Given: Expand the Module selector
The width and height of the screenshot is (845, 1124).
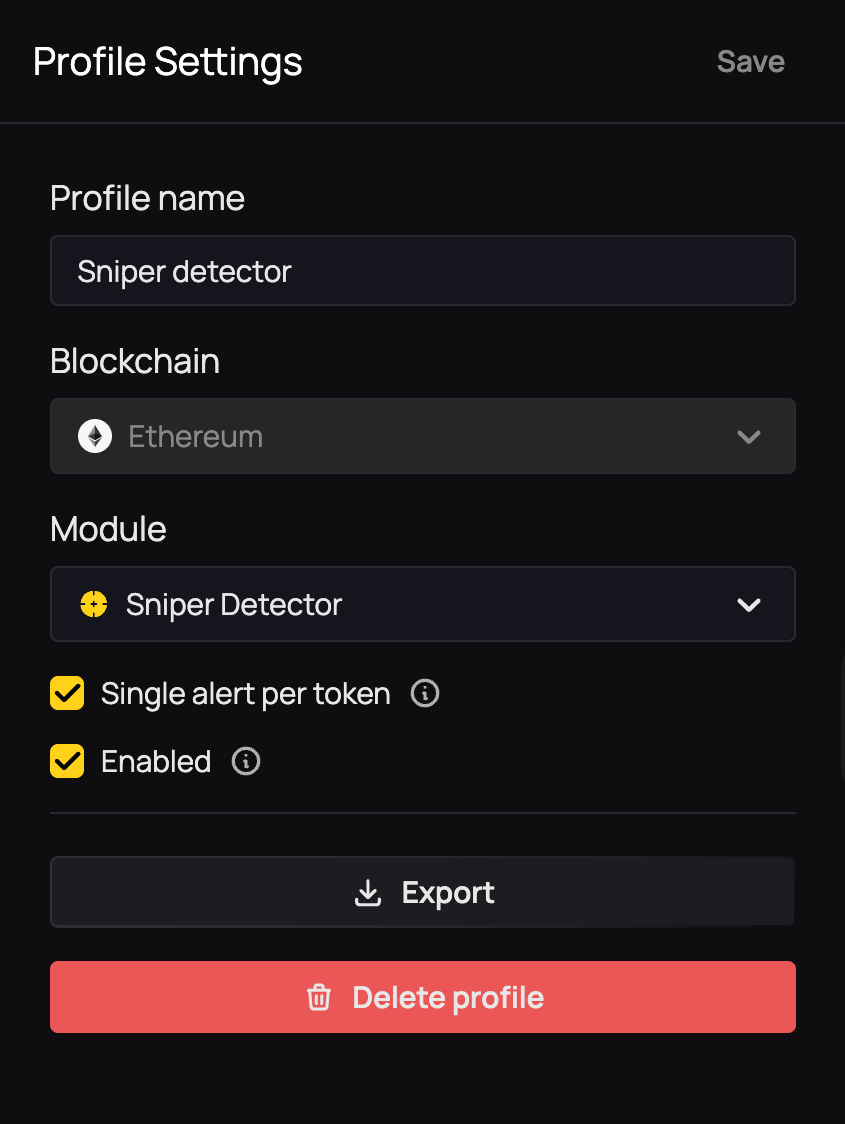Looking at the screenshot, I should tap(422, 604).
